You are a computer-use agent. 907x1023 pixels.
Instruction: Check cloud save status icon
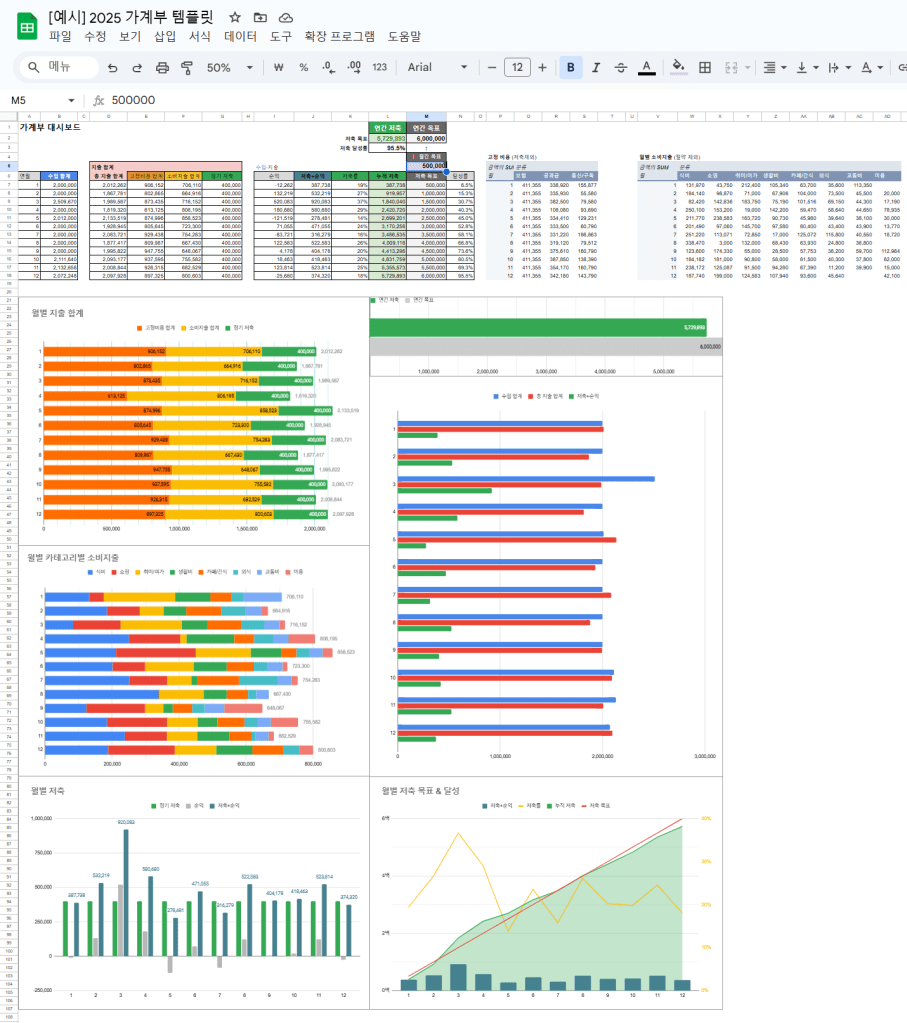(x=286, y=17)
